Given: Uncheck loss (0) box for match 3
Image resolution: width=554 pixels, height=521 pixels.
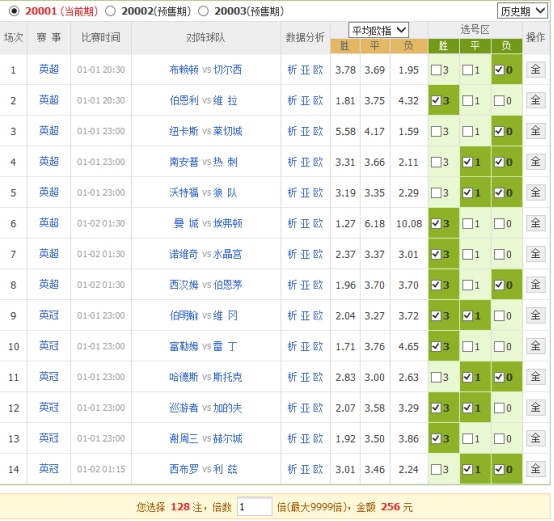Looking at the screenshot, I should [499, 131].
